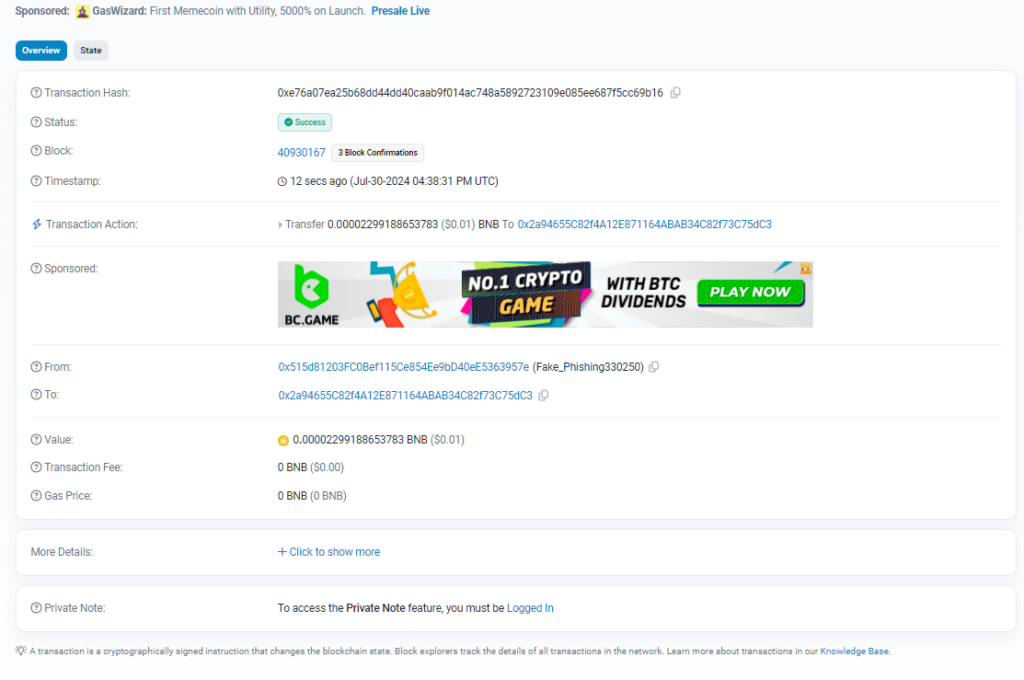
Task: Copy the transaction hash with copy icon
Action: pos(676,93)
